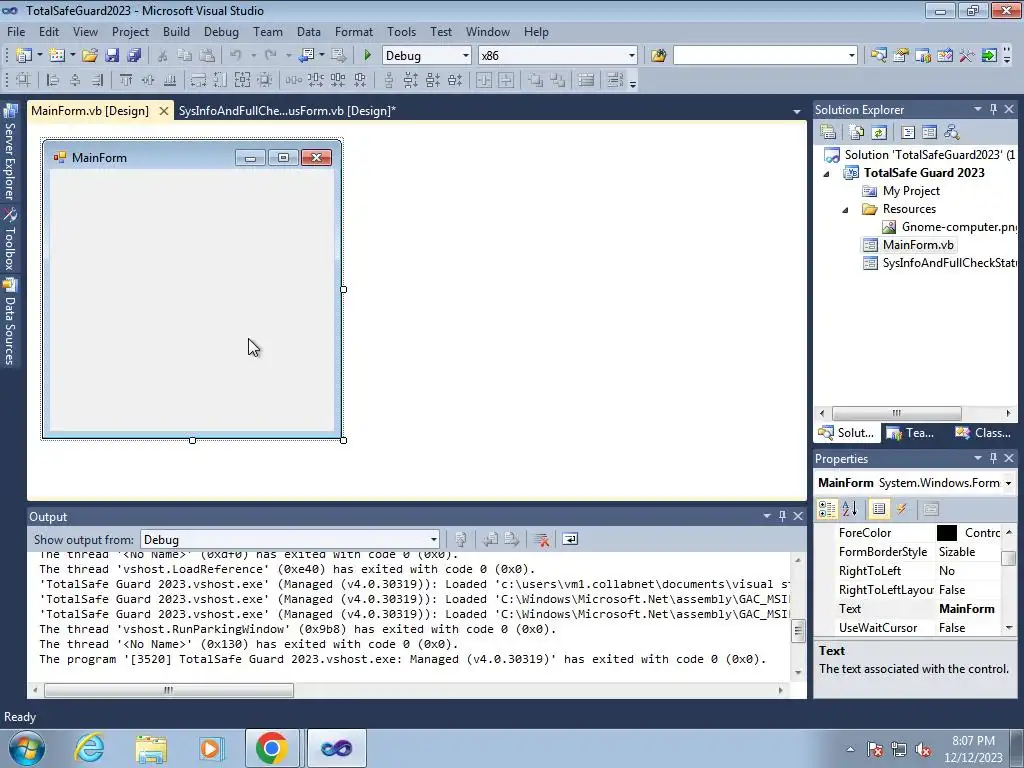Open the File menu
The height and width of the screenshot is (768, 1024).
(16, 31)
